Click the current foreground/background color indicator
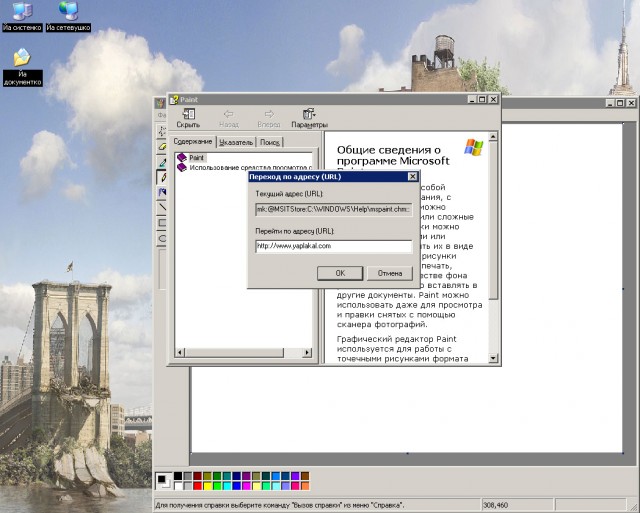Image resolution: width=640 pixels, height=513 pixels. pos(164,481)
